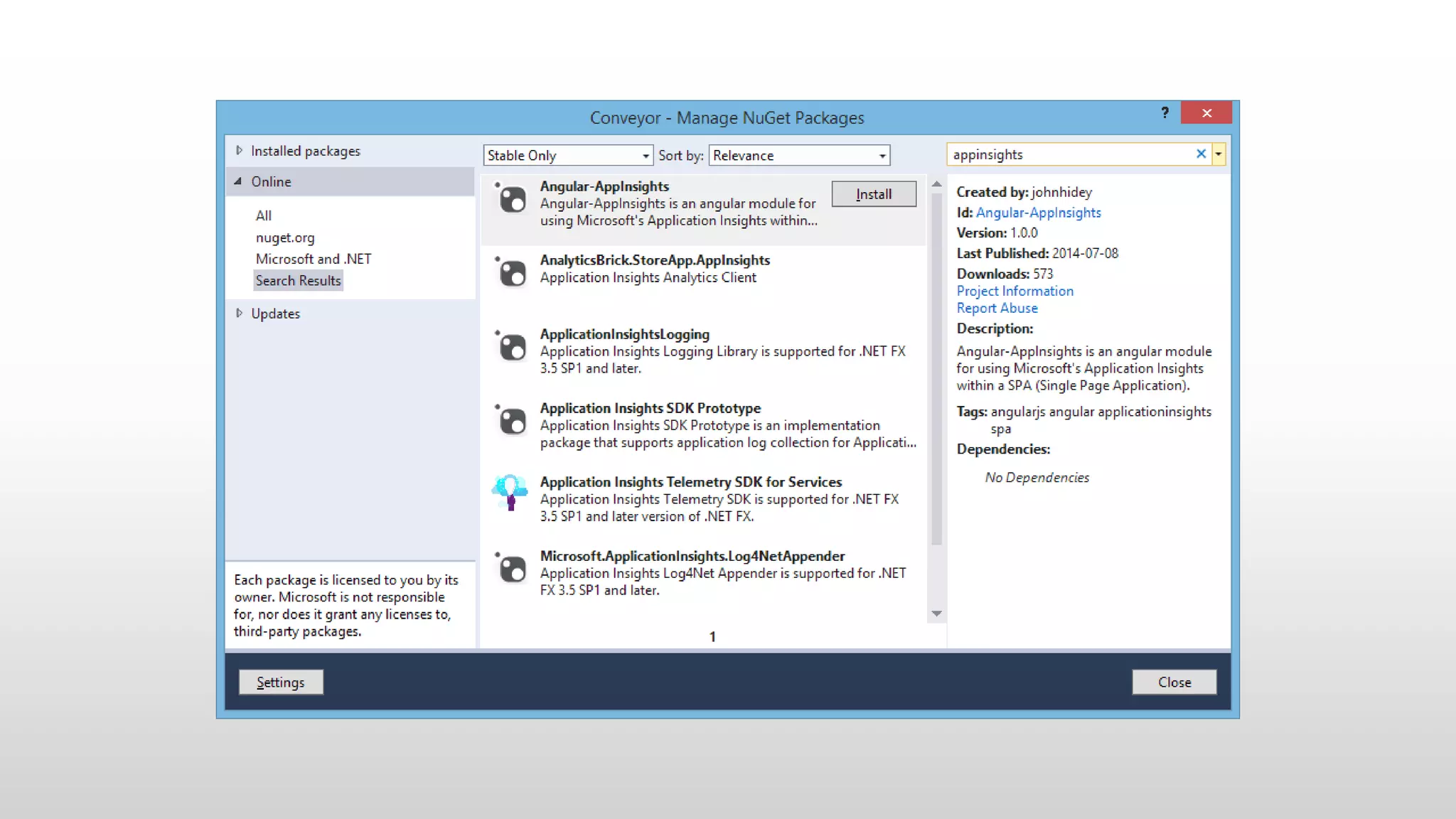Install the Angular-AppInsights package
The image size is (1456, 819).
point(873,194)
